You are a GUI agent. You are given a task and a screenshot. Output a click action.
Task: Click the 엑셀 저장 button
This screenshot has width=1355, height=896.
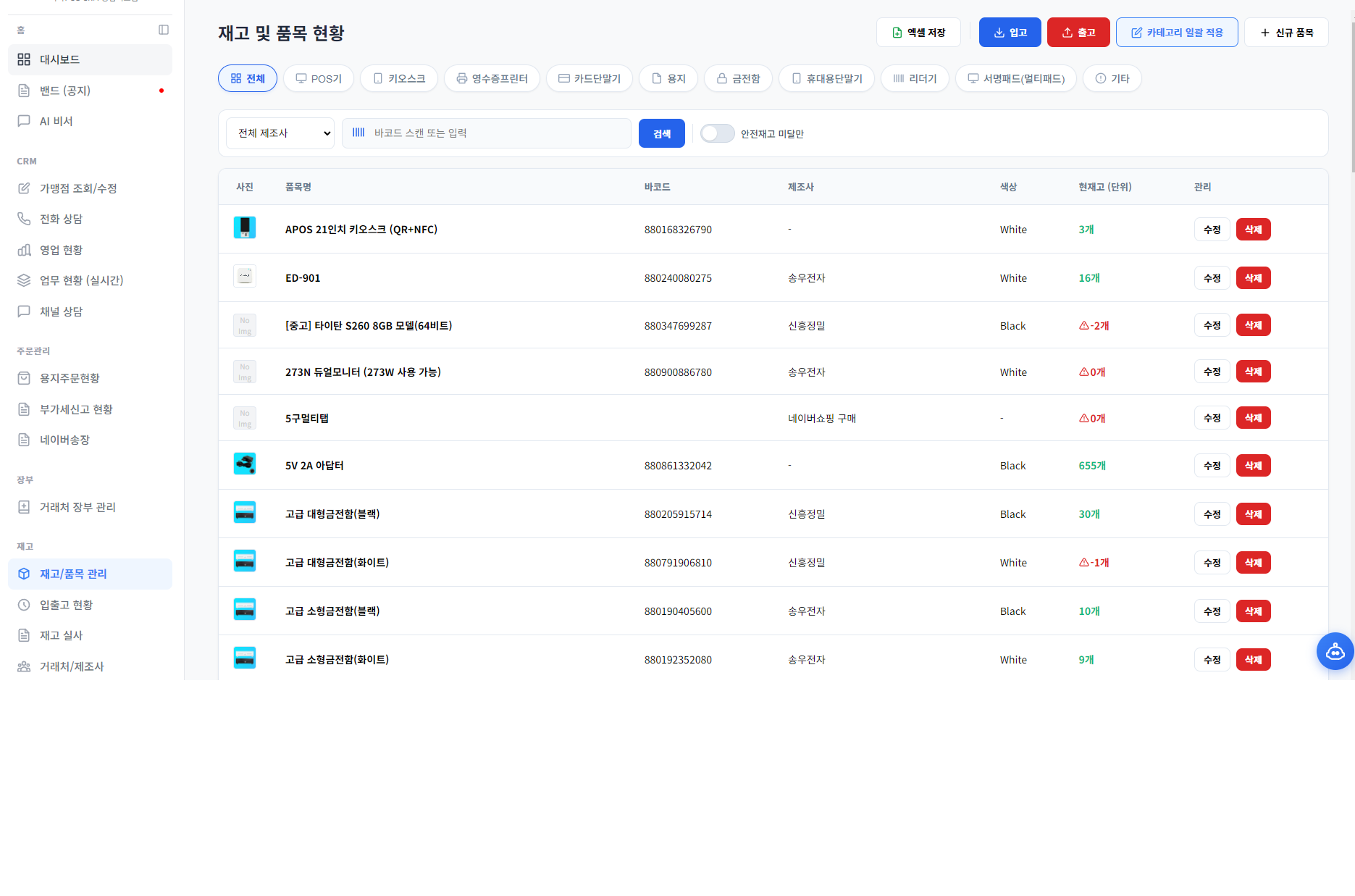918,33
